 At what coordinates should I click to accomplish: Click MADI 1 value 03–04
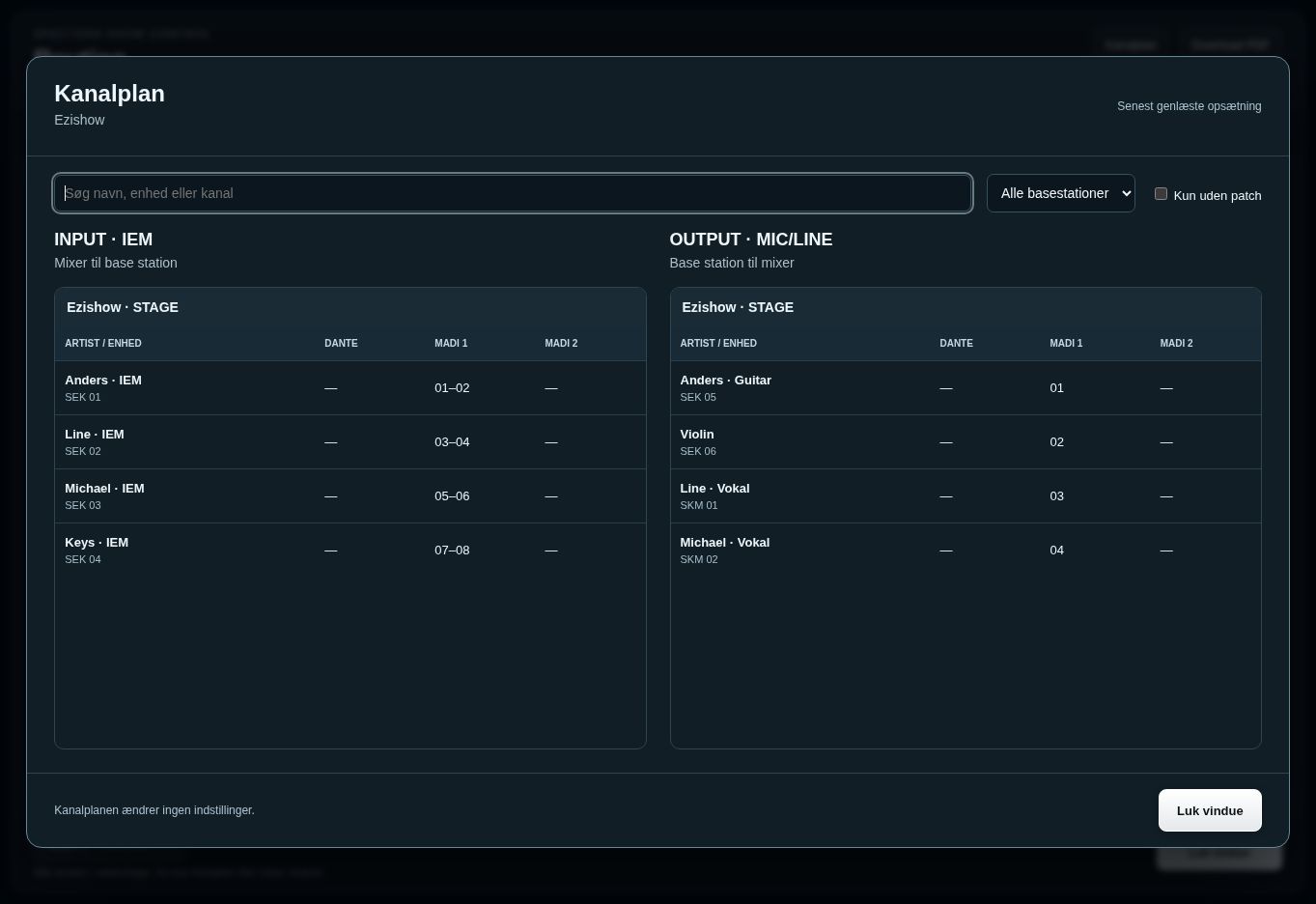pyautogui.click(x=452, y=442)
